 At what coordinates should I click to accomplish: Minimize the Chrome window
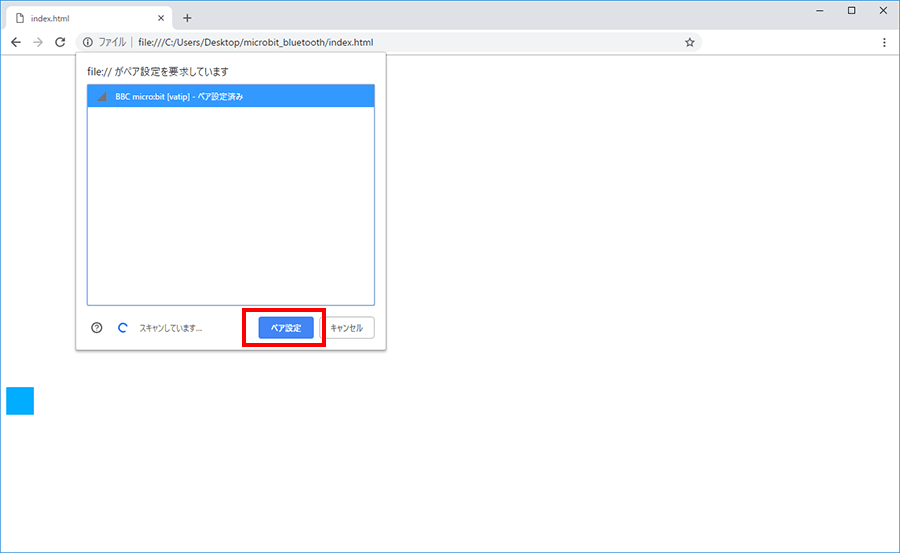click(x=820, y=10)
